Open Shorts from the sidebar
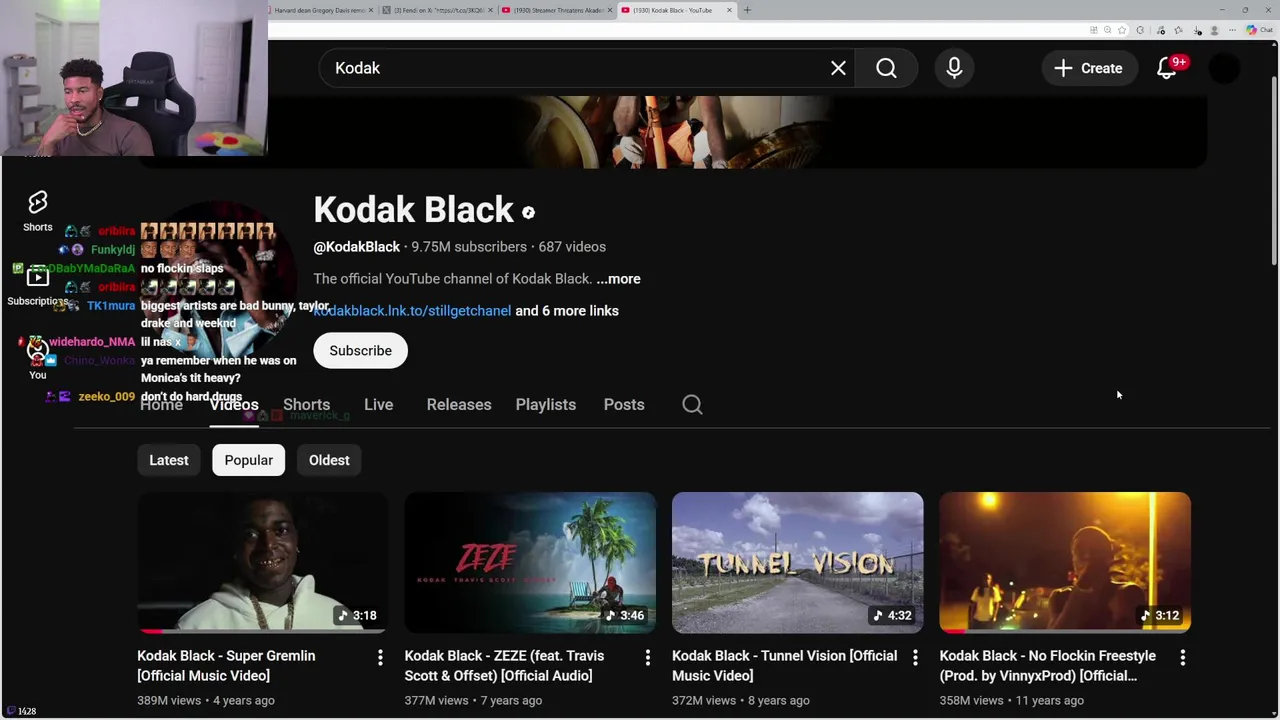 click(x=38, y=211)
